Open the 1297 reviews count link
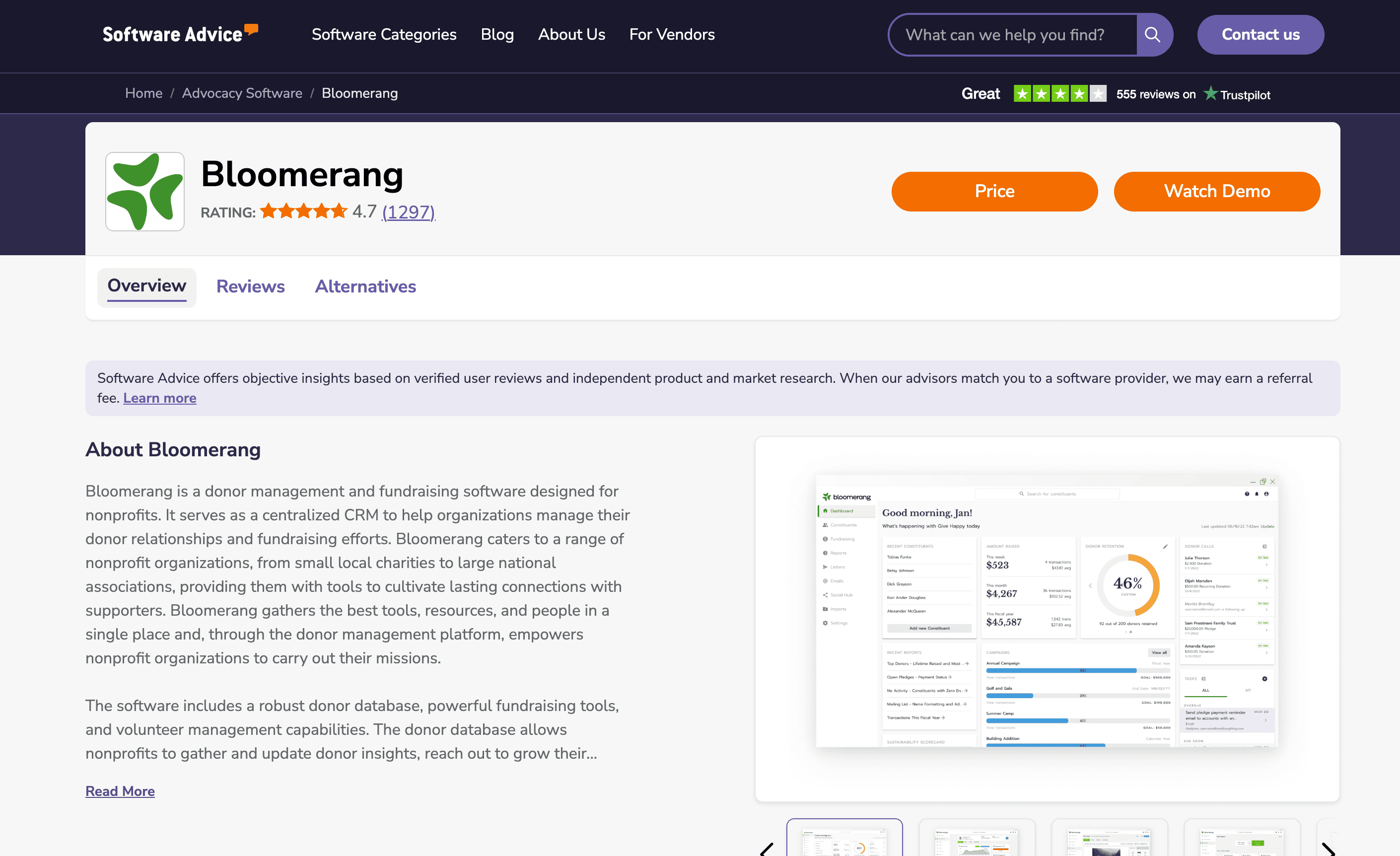The image size is (1400, 856). (409, 212)
